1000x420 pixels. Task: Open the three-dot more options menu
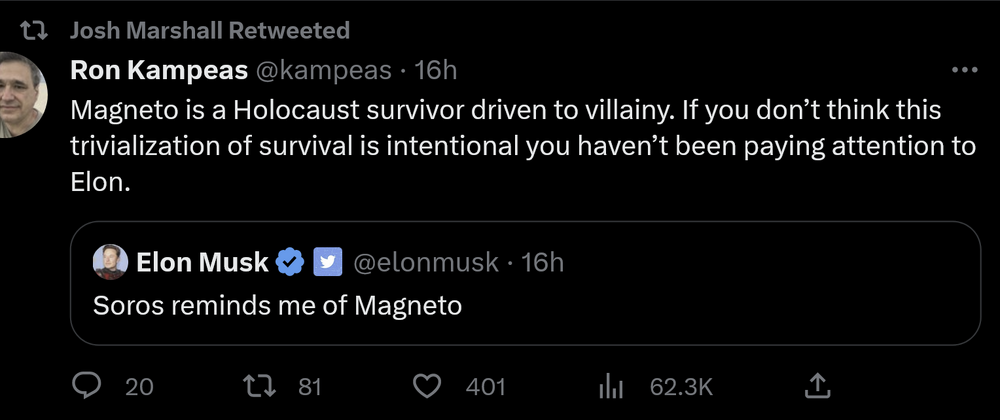(964, 71)
